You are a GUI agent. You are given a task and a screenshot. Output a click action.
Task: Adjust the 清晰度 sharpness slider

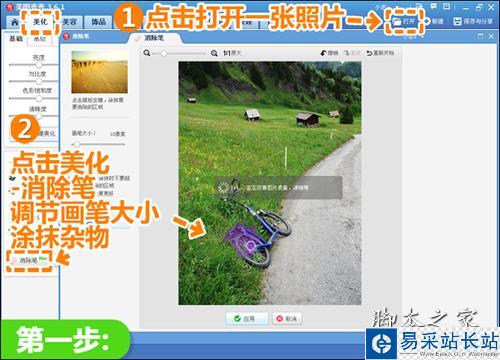(x=39, y=116)
